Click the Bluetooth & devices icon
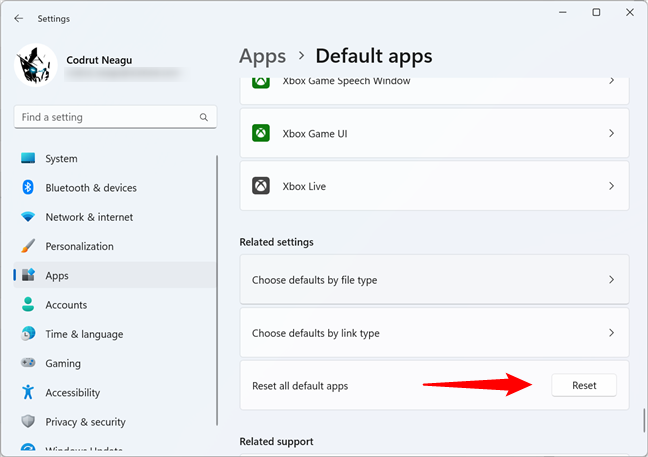The image size is (648, 457). (28, 188)
